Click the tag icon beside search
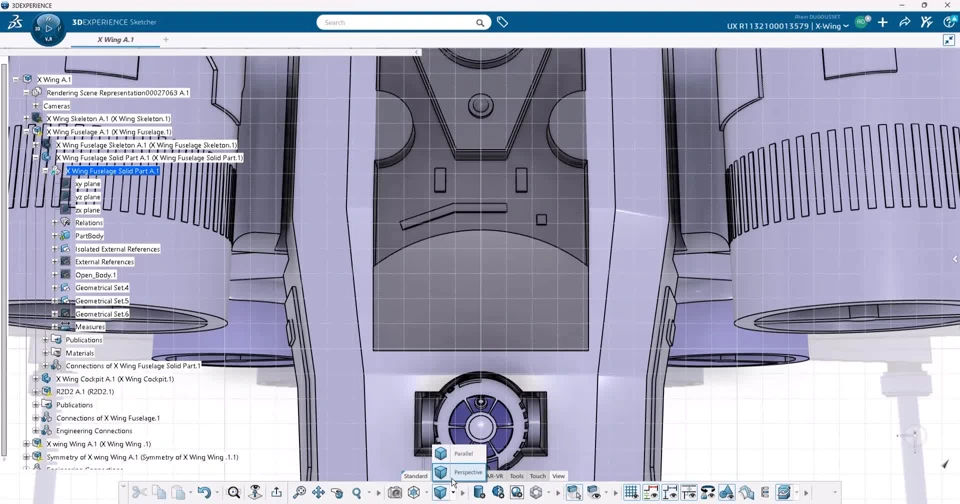This screenshot has height=504, width=960. point(502,22)
